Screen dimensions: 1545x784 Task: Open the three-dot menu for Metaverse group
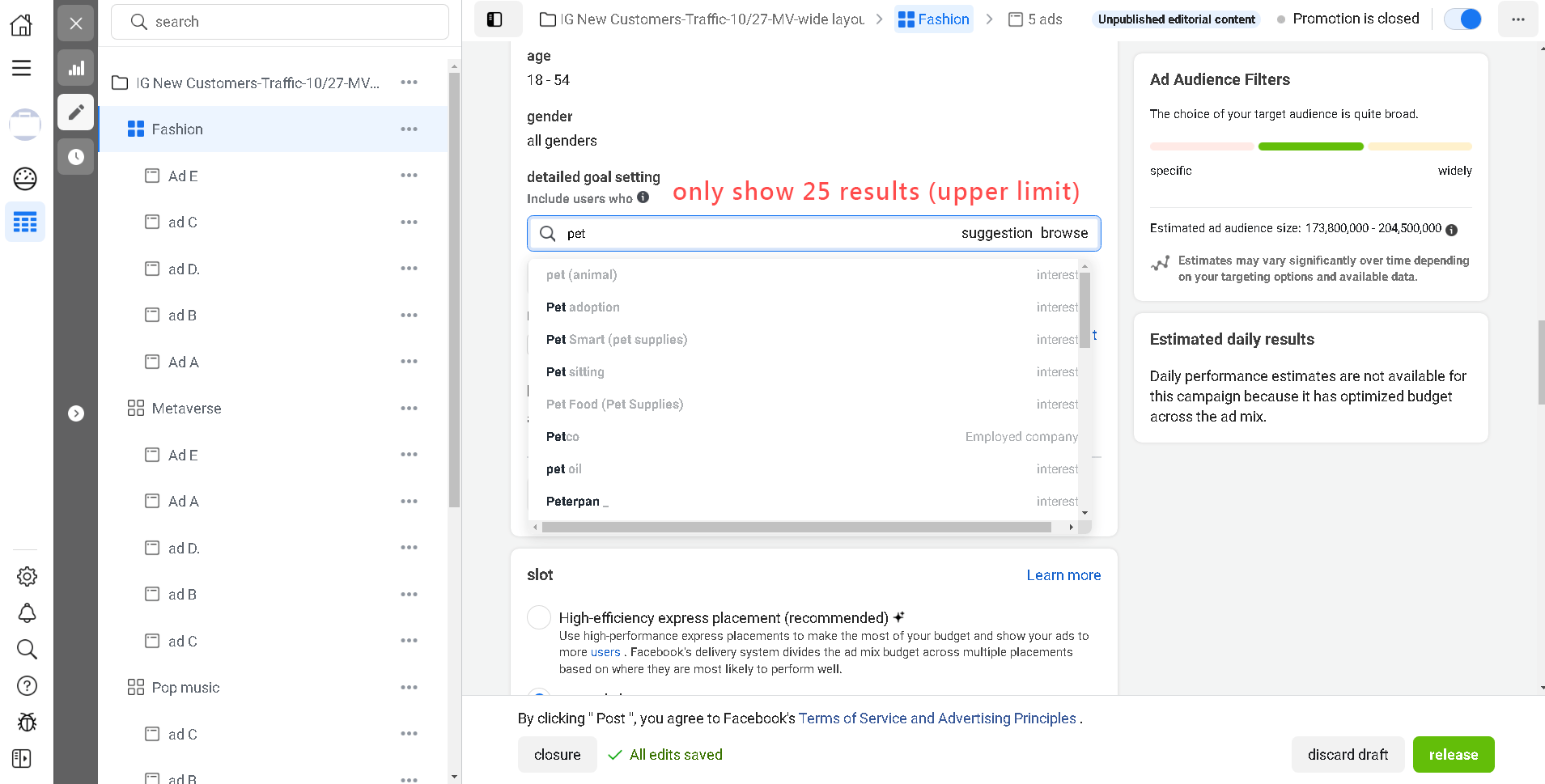(x=409, y=409)
